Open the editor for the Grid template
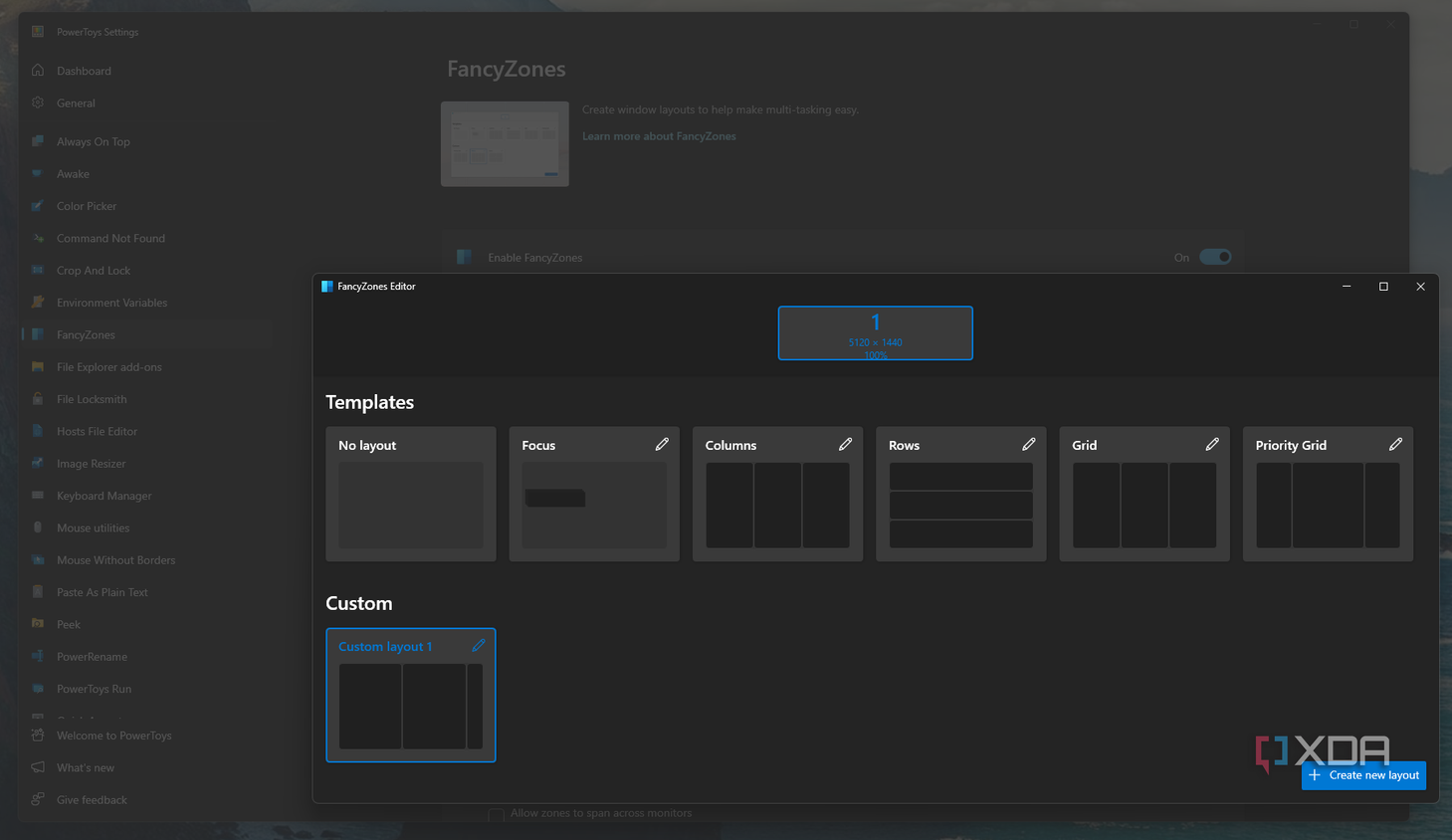 click(x=1212, y=445)
